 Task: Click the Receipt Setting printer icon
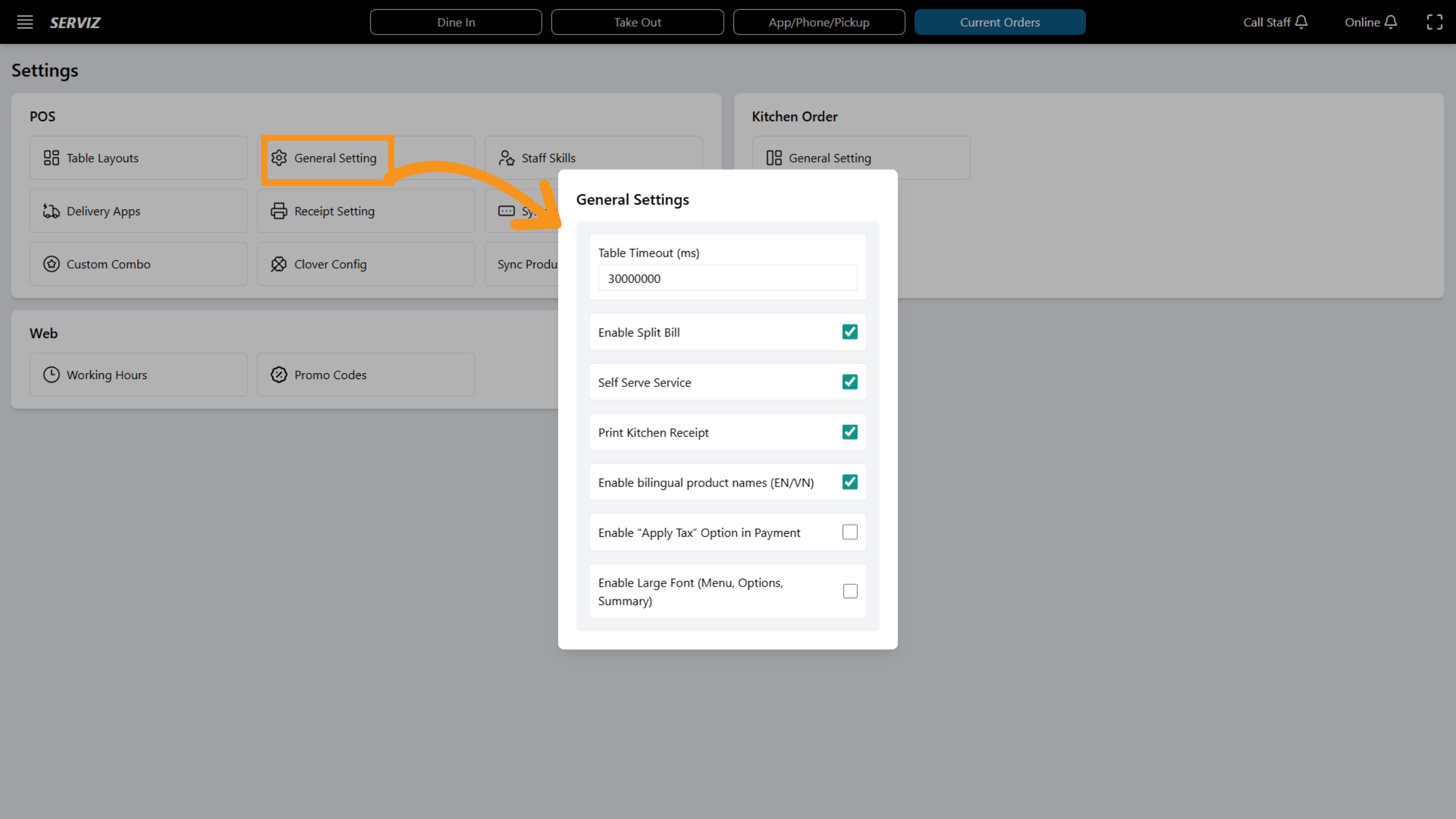(279, 211)
